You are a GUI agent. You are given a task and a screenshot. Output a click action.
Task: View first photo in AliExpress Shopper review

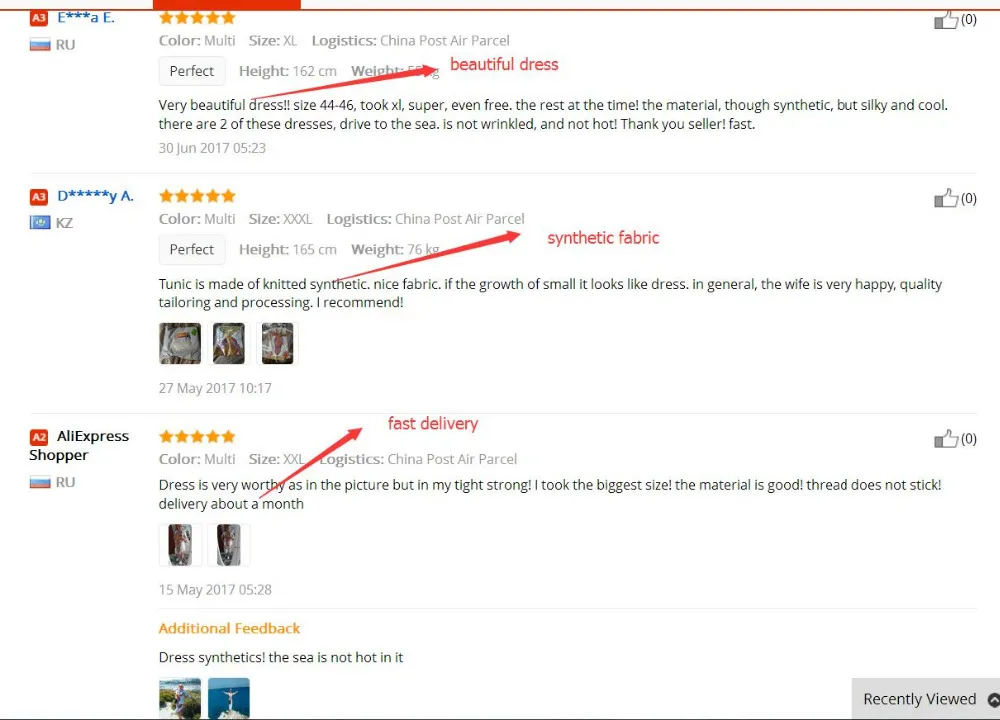pos(180,545)
